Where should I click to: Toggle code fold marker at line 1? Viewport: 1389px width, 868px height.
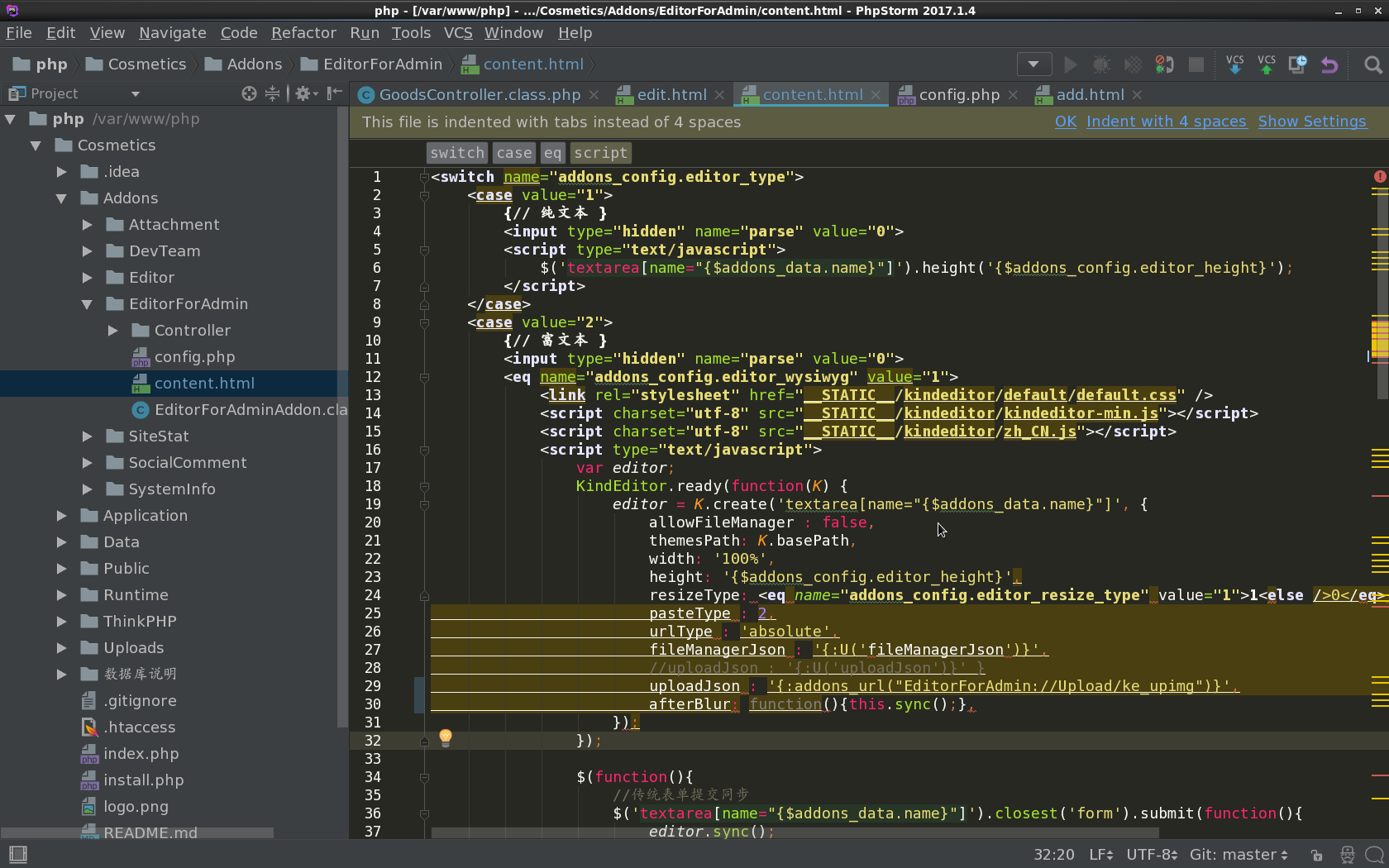(x=424, y=177)
